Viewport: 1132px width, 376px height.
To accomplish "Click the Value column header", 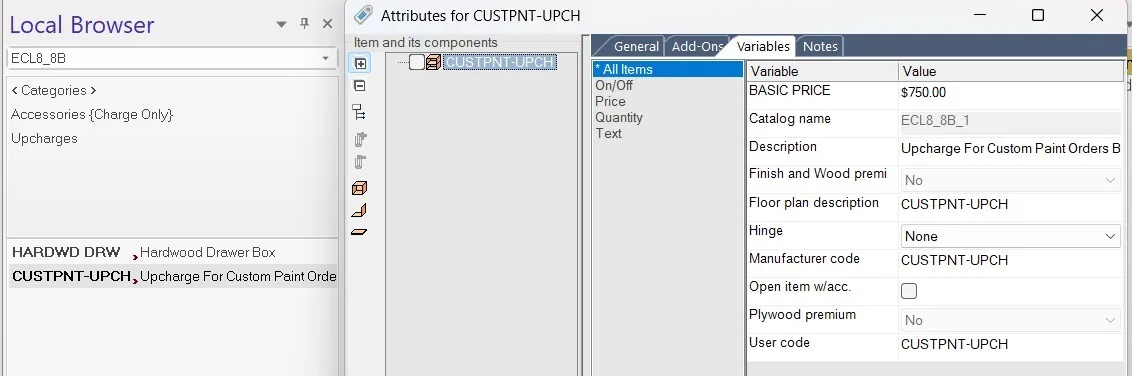I will [1011, 71].
